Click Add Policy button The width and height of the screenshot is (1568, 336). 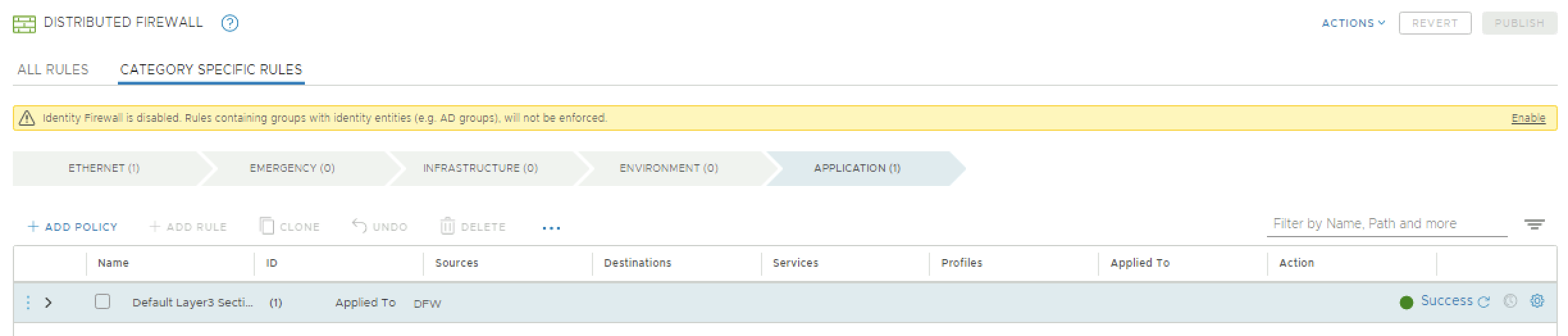(x=72, y=227)
